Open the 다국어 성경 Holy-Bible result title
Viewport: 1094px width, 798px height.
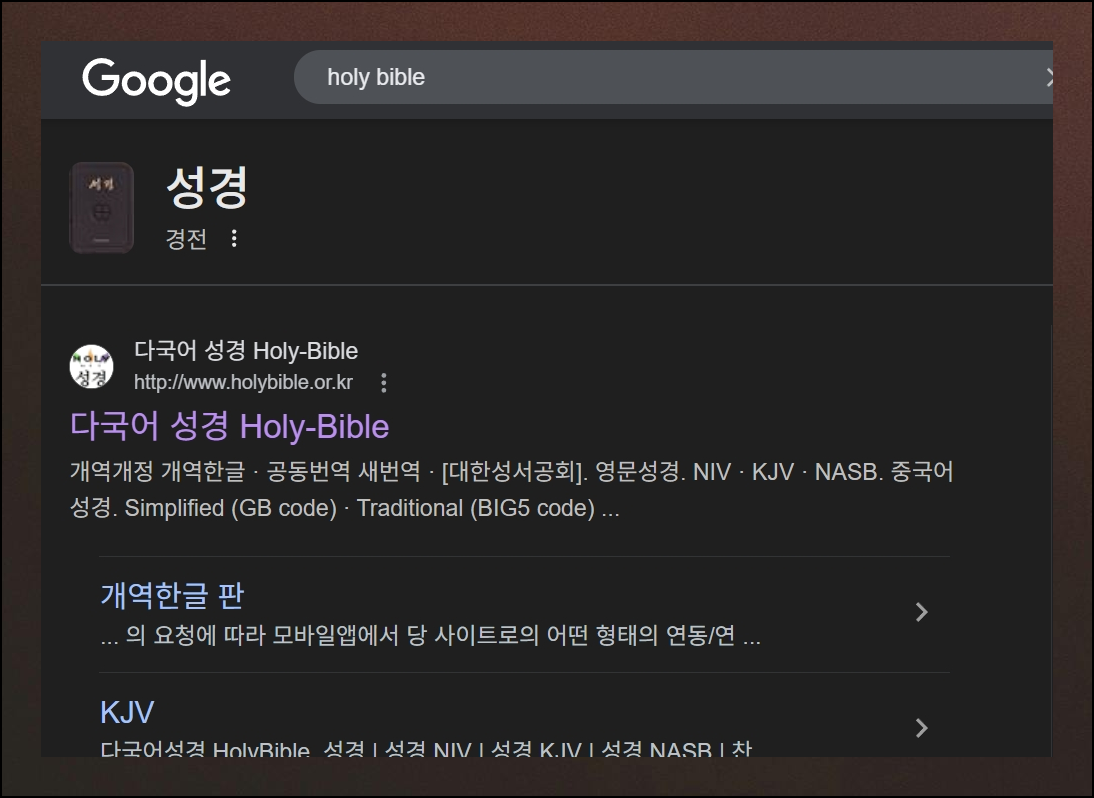(x=230, y=426)
